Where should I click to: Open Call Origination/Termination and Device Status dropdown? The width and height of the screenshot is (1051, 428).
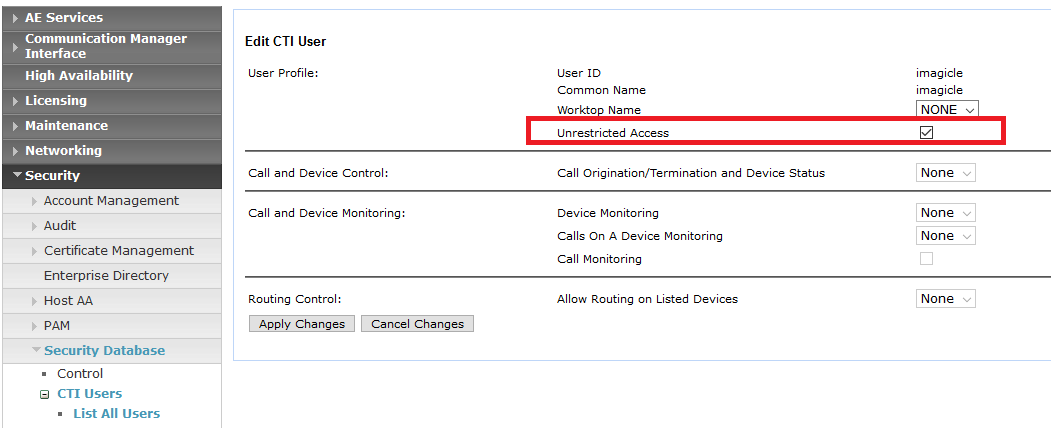[945, 173]
